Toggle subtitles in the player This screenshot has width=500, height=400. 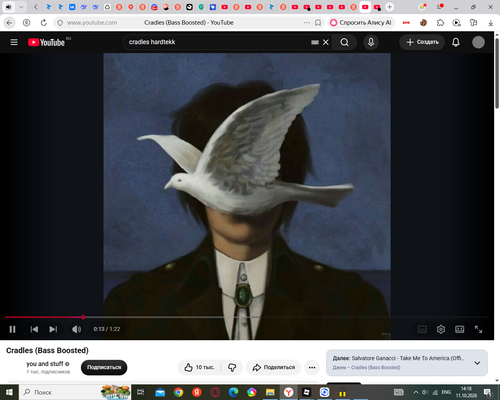422,329
